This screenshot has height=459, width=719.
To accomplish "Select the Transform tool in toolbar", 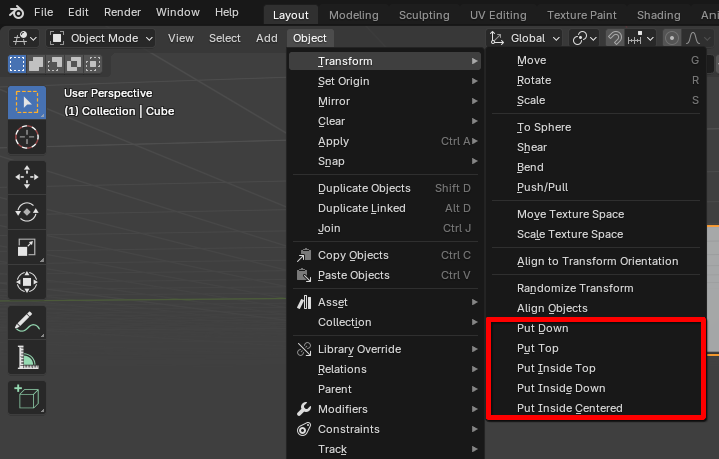I will click(27, 282).
